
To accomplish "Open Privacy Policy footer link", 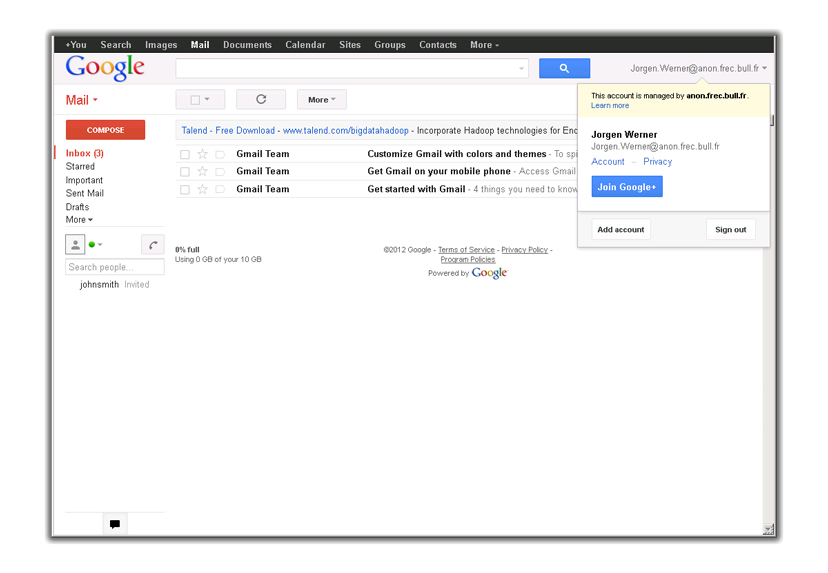I will pos(524,250).
